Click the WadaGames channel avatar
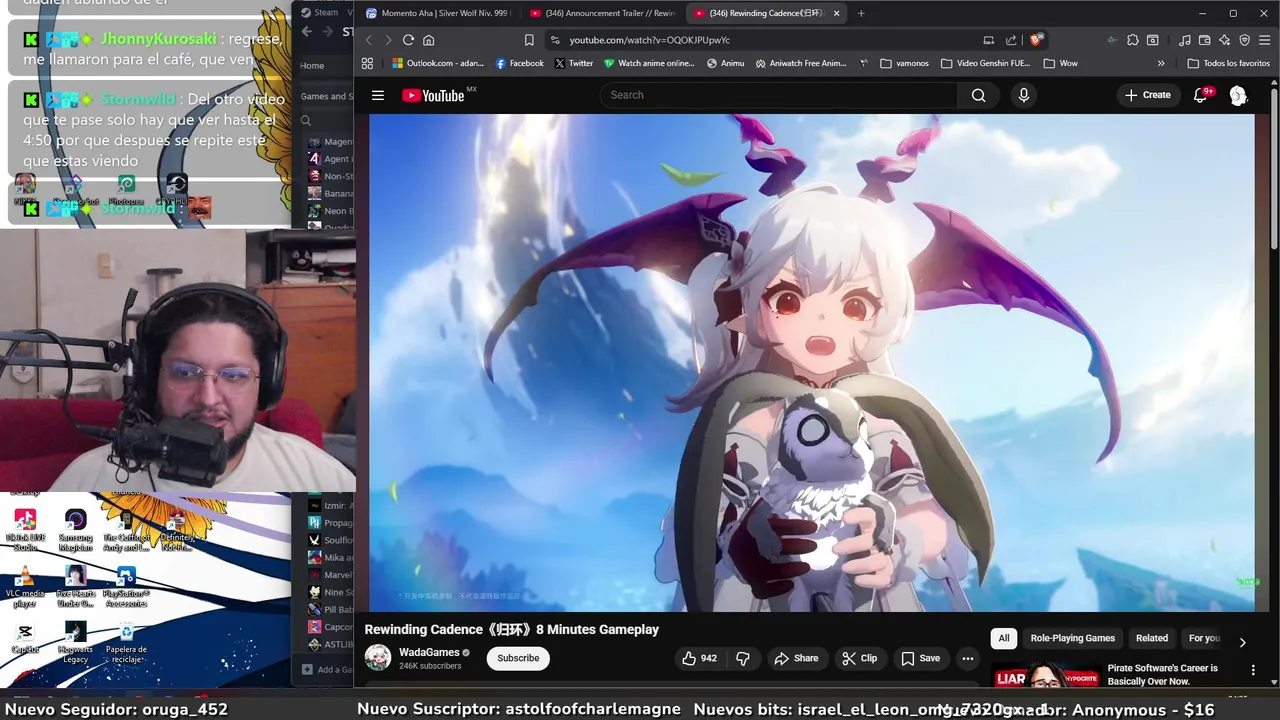The height and width of the screenshot is (720, 1280). [x=378, y=658]
